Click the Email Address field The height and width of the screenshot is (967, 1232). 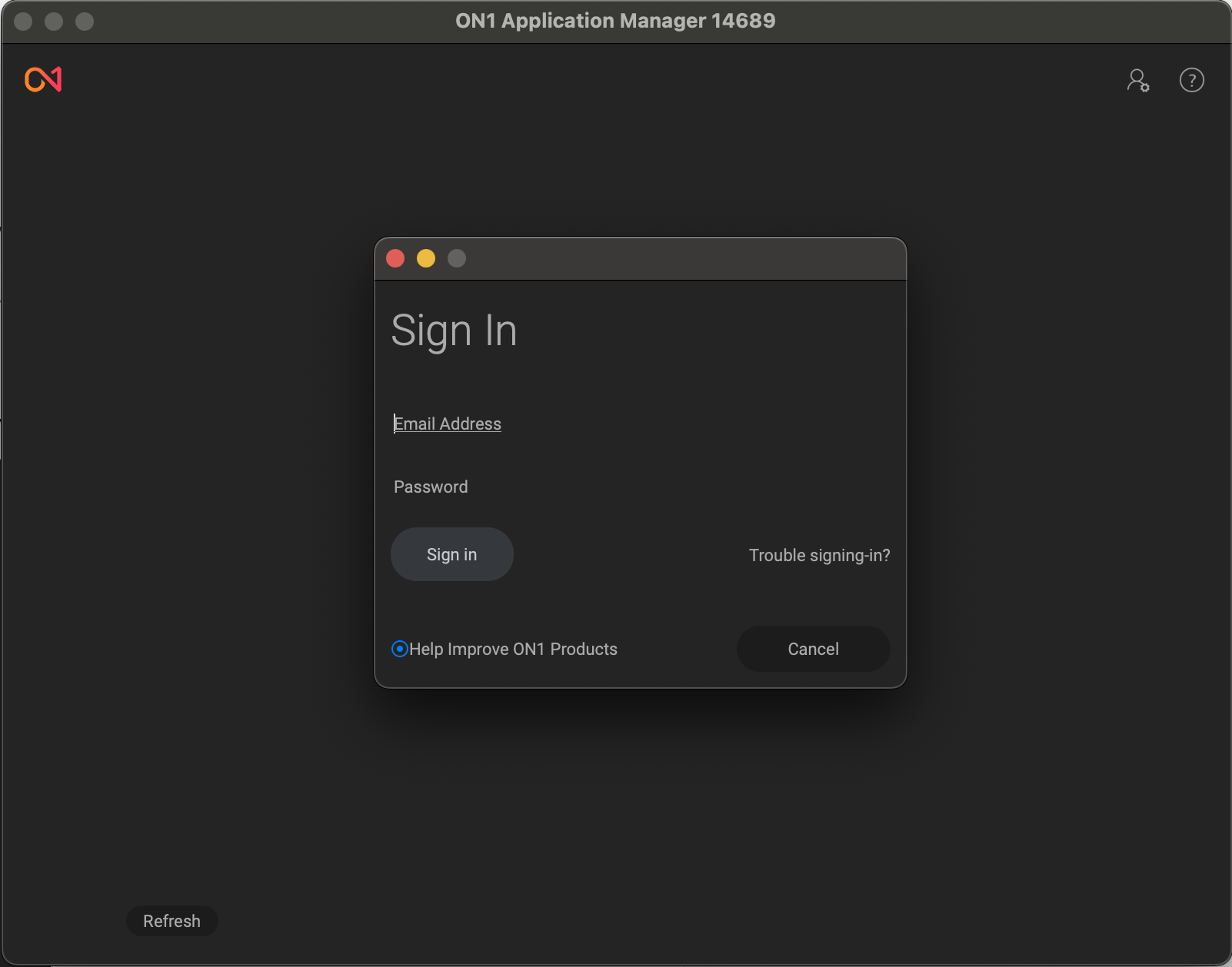click(641, 424)
